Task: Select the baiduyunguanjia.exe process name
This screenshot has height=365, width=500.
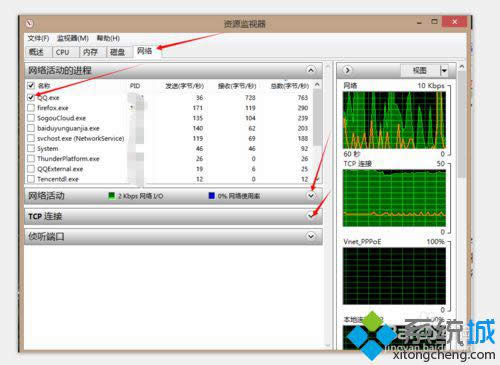Action: (68, 128)
